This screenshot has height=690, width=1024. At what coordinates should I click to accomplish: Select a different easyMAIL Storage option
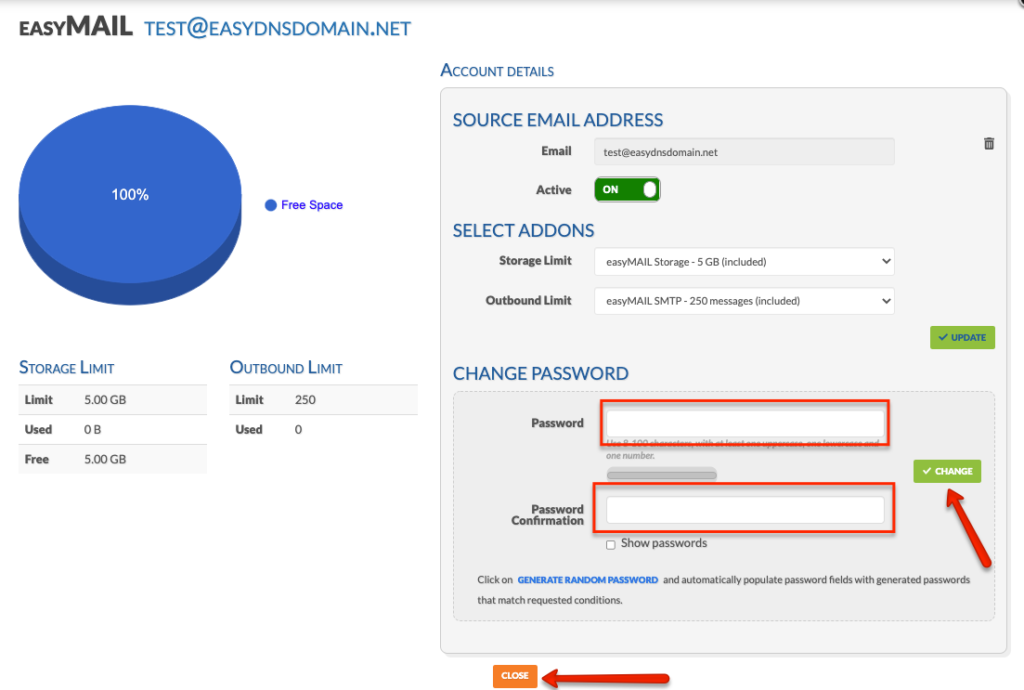tap(744, 261)
